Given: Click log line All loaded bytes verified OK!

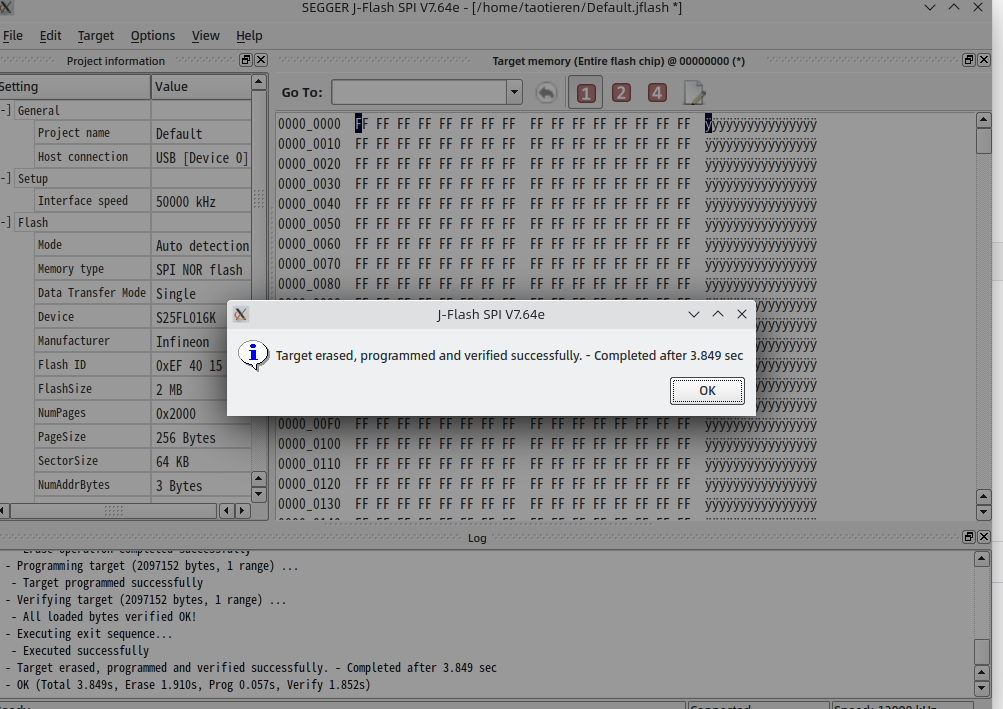Looking at the screenshot, I should 109,617.
